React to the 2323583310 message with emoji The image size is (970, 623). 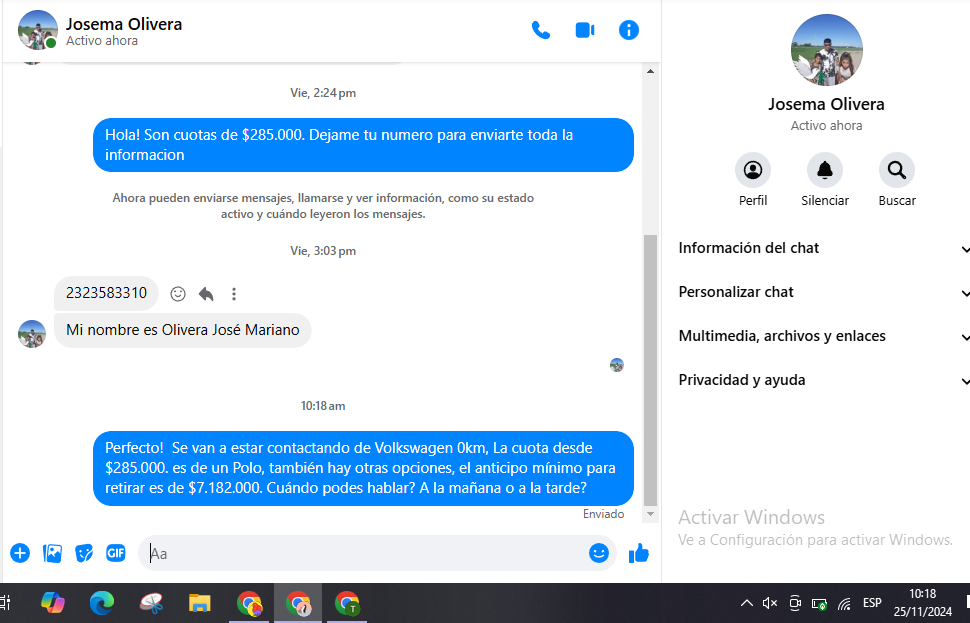178,294
